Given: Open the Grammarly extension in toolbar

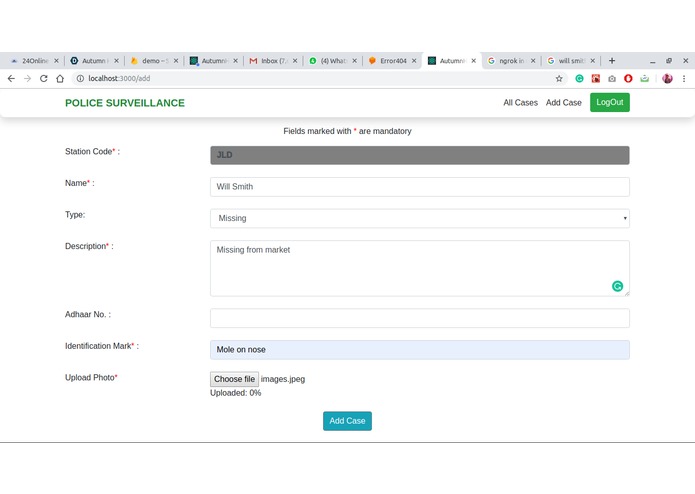Looking at the screenshot, I should point(579,78).
